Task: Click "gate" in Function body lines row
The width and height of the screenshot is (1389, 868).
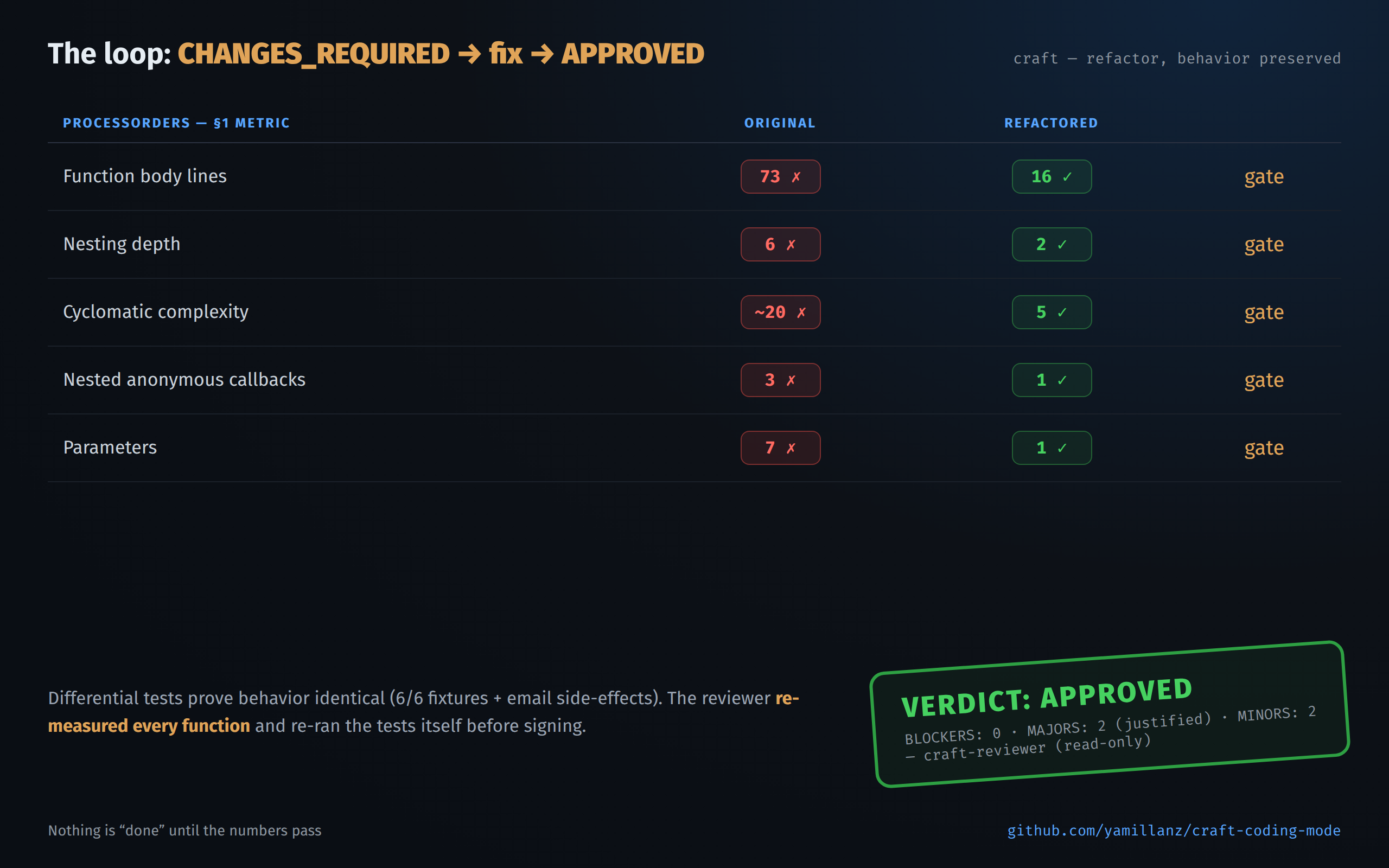Action: click(x=1264, y=177)
